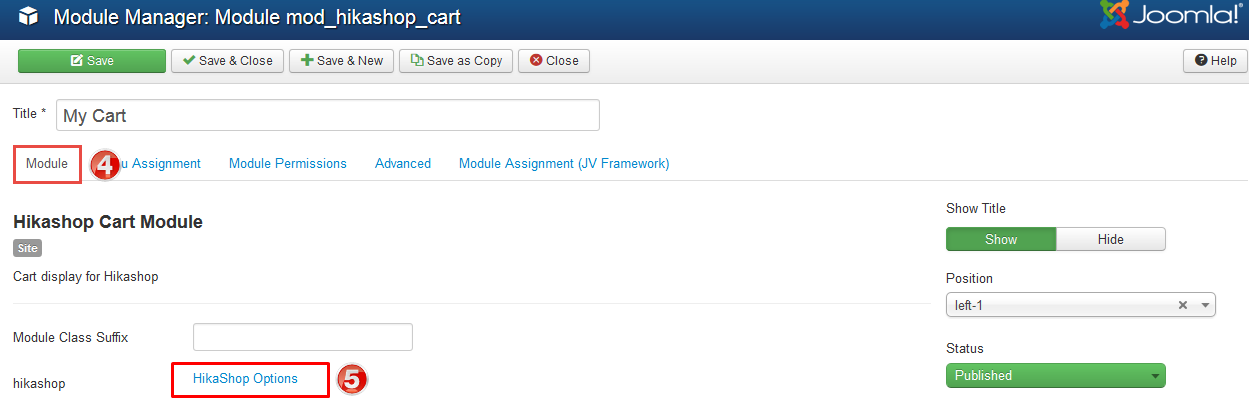Set Show Title to Hide
Viewport: 1249px width, 414px height.
pyautogui.click(x=1111, y=239)
